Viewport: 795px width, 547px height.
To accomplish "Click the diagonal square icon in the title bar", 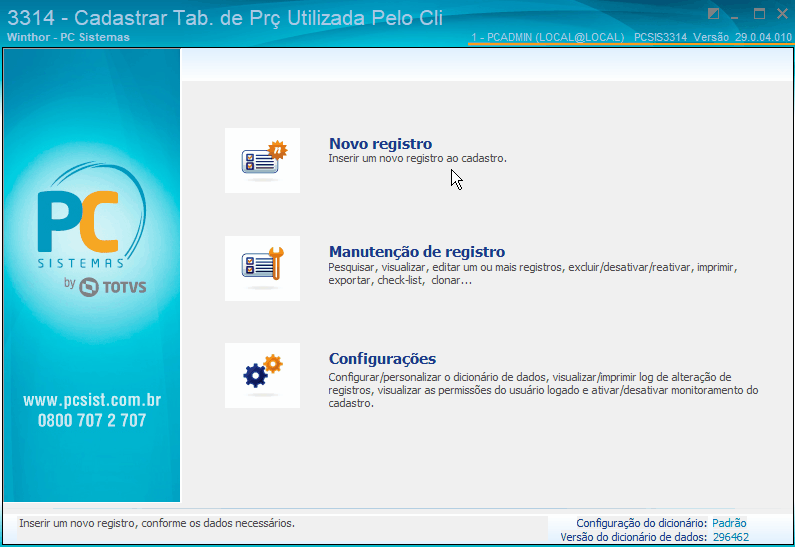I will point(713,14).
